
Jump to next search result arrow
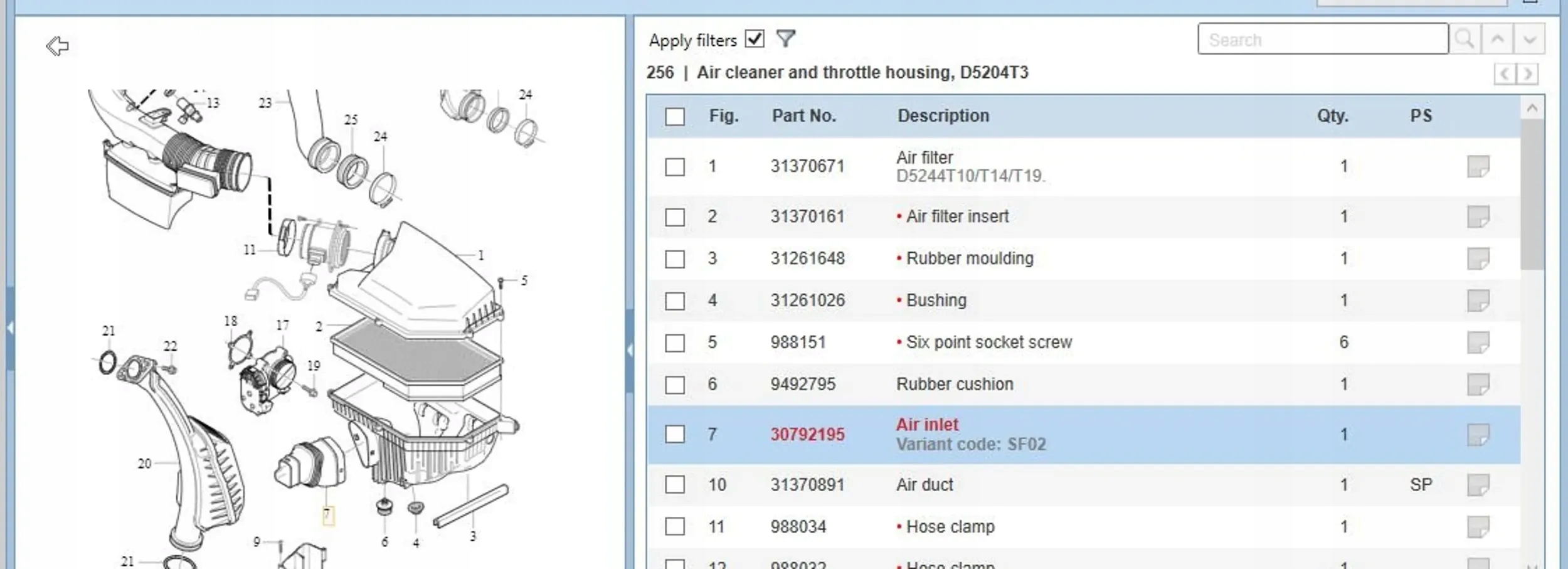pyautogui.click(x=1529, y=40)
